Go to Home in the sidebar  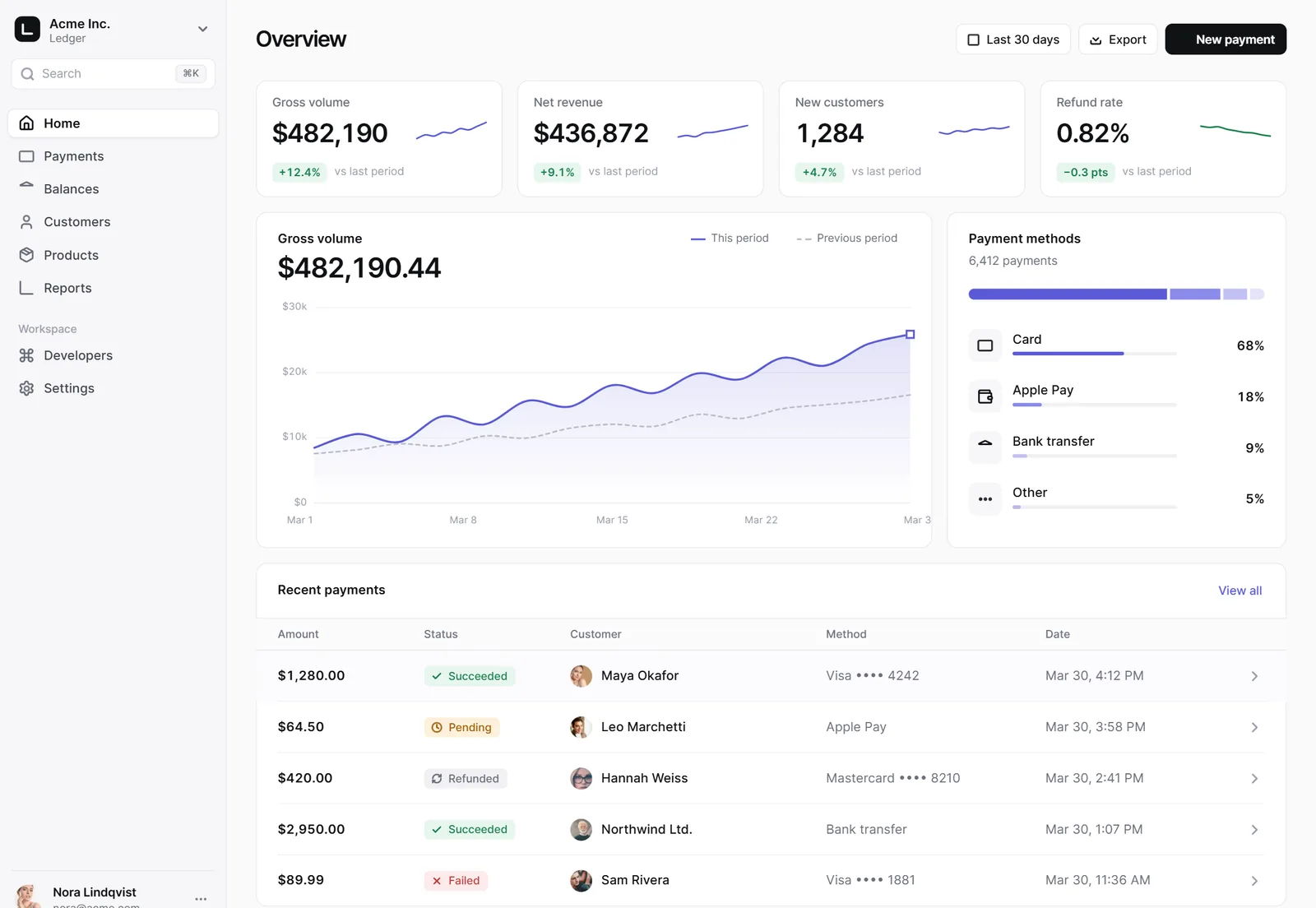point(114,123)
